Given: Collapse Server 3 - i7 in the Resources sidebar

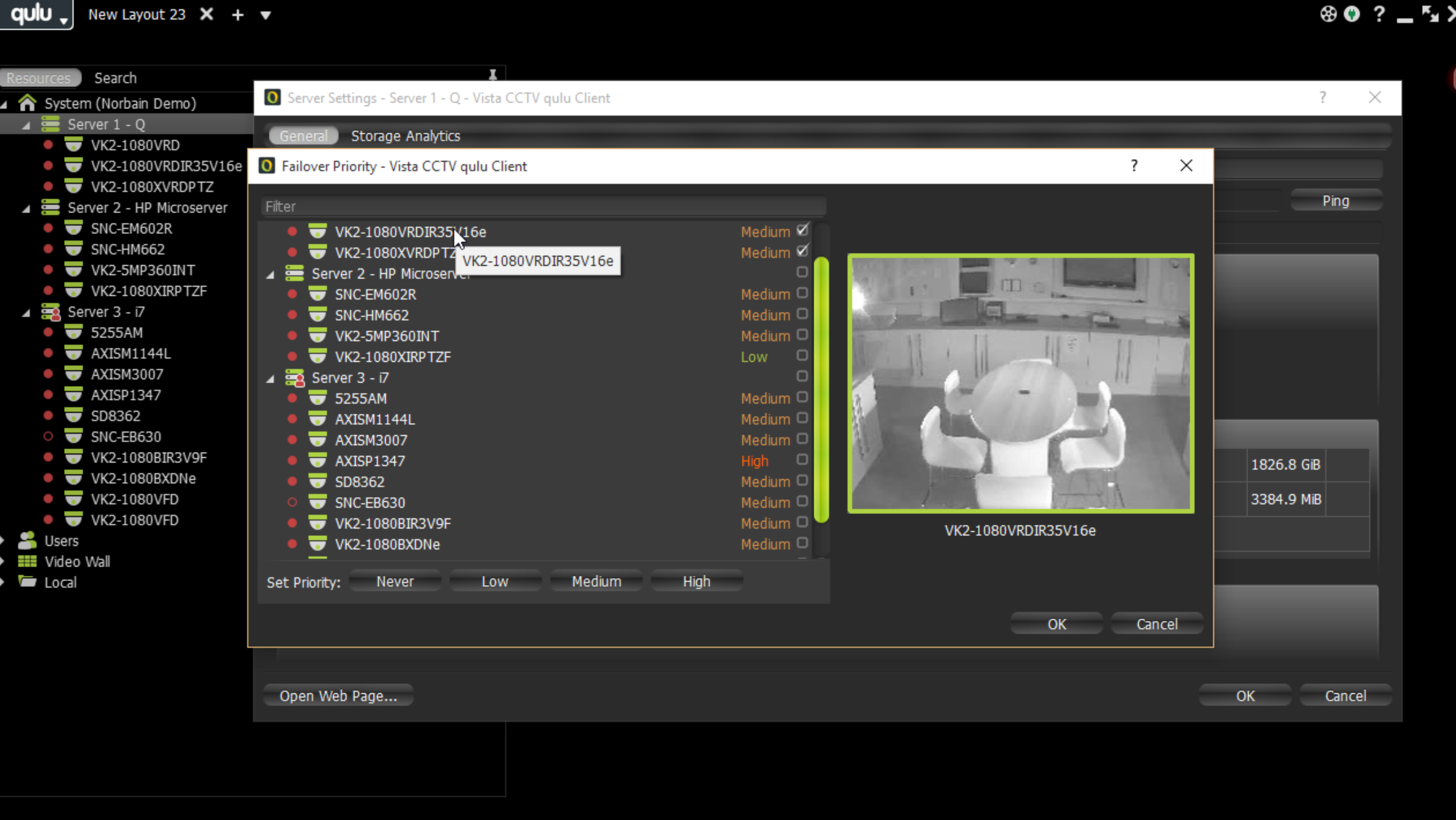Looking at the screenshot, I should coord(26,313).
